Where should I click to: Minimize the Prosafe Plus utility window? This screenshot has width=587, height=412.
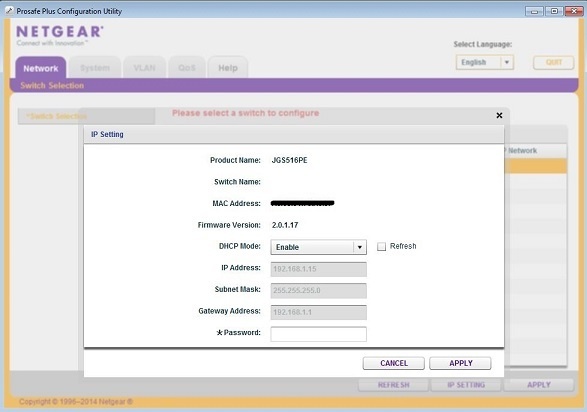[x=534, y=11]
